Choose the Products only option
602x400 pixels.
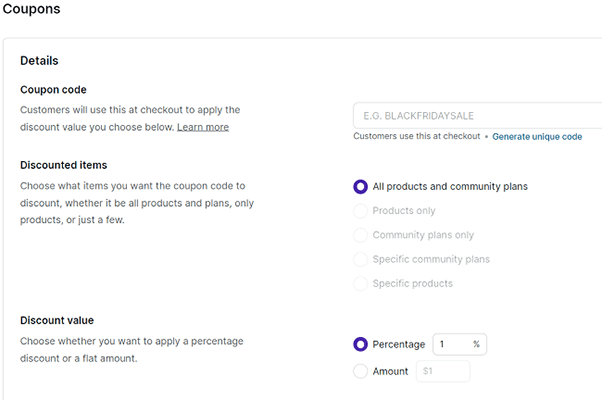point(361,211)
